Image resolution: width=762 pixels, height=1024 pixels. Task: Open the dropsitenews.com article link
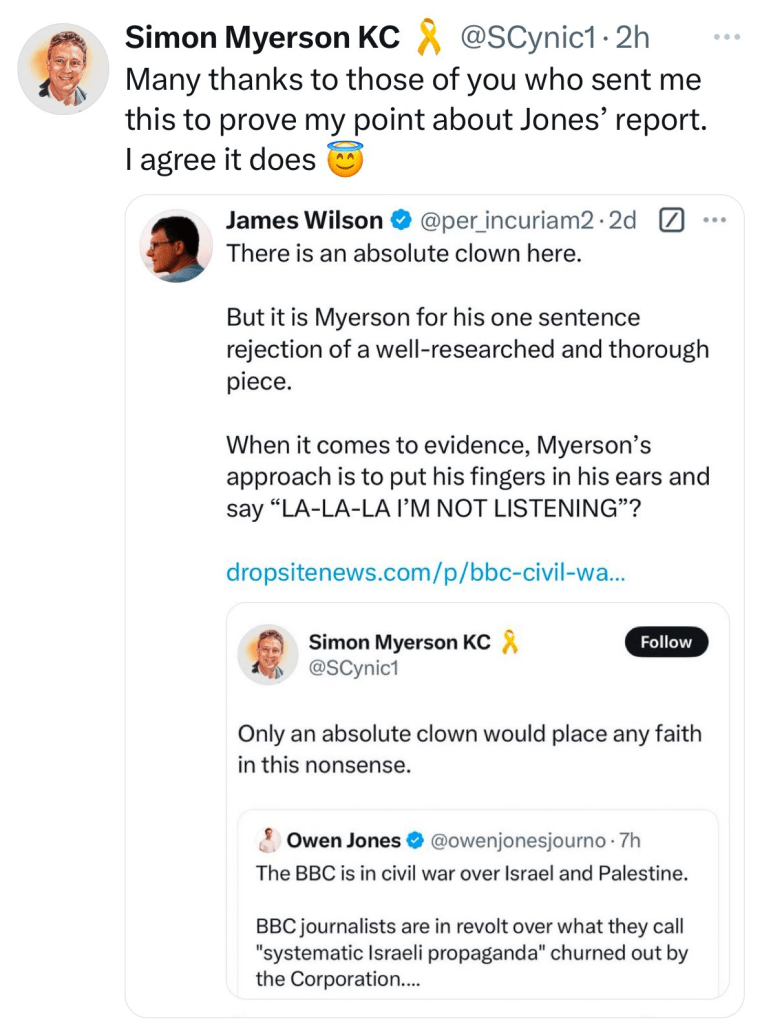[x=427, y=573]
